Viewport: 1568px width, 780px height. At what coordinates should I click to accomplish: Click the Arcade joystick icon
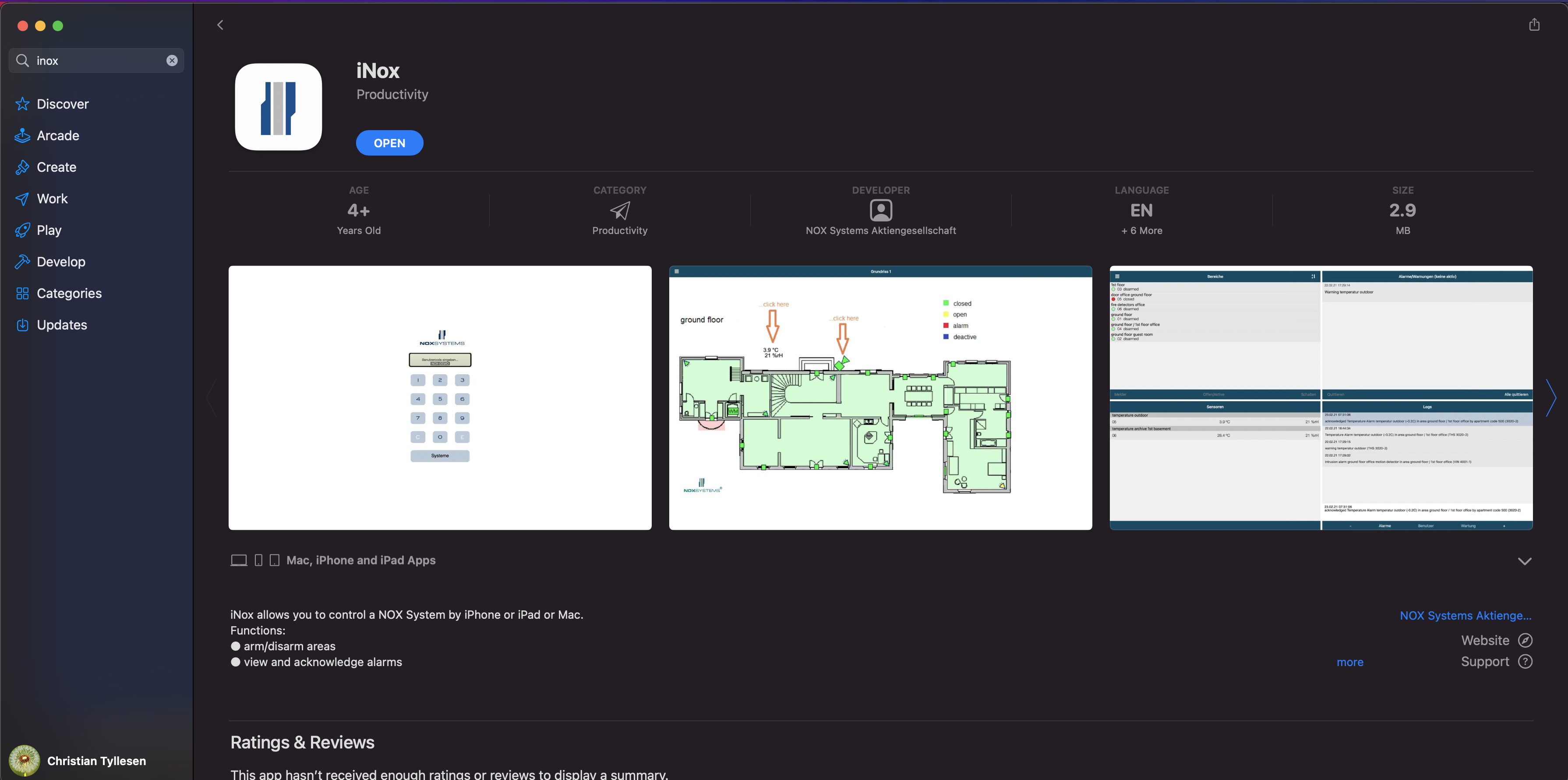coord(22,136)
